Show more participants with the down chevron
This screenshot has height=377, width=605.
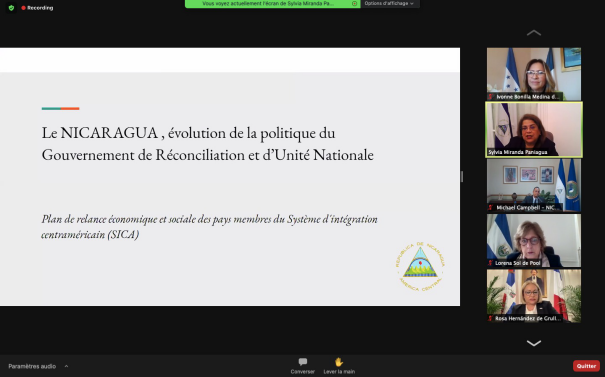pyautogui.click(x=534, y=343)
